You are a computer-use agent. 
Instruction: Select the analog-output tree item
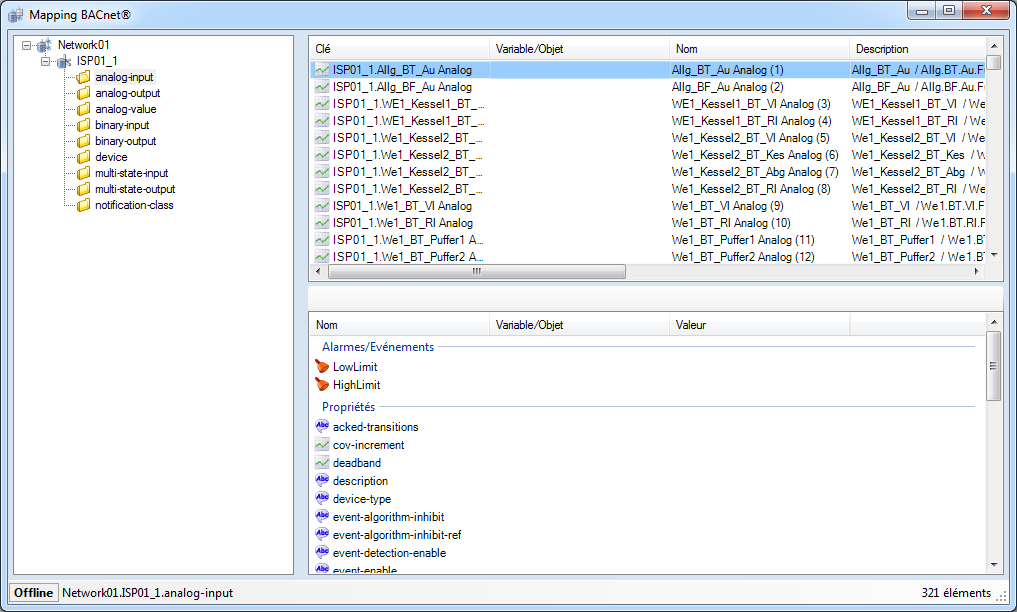tap(128, 93)
